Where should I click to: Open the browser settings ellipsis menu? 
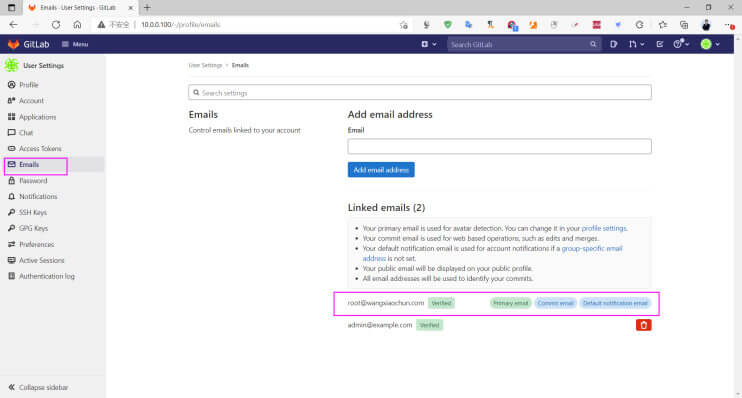click(x=729, y=25)
